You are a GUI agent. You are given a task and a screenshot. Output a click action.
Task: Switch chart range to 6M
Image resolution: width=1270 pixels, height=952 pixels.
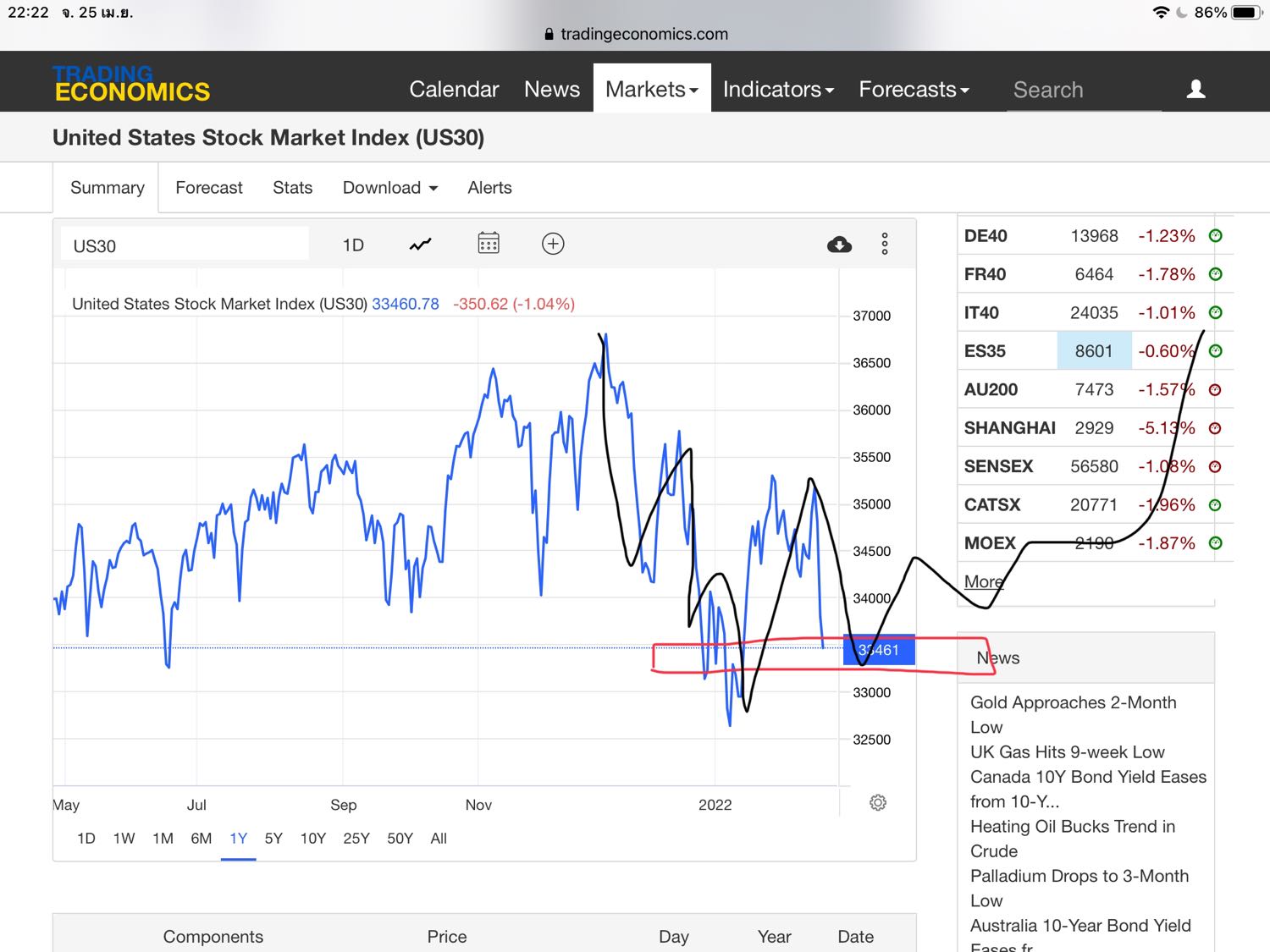202,838
